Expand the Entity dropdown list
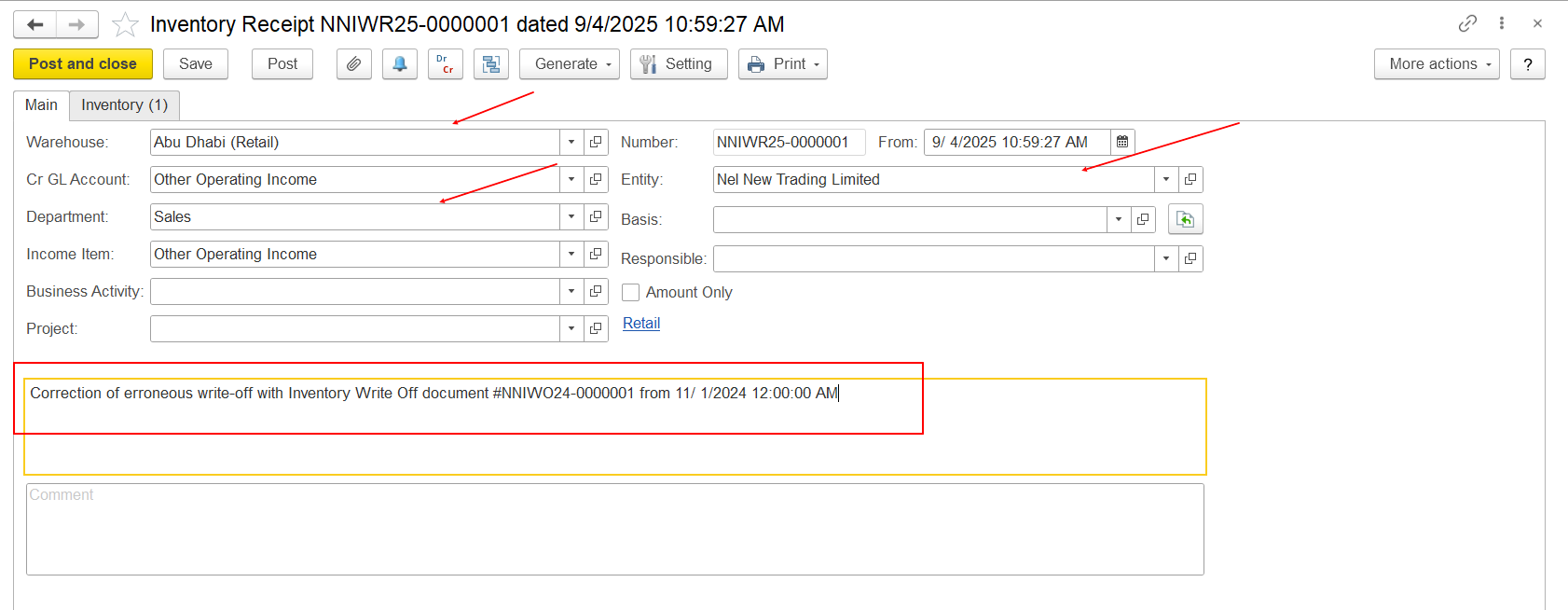Image resolution: width=1568 pixels, height=610 pixels. tap(1166, 179)
